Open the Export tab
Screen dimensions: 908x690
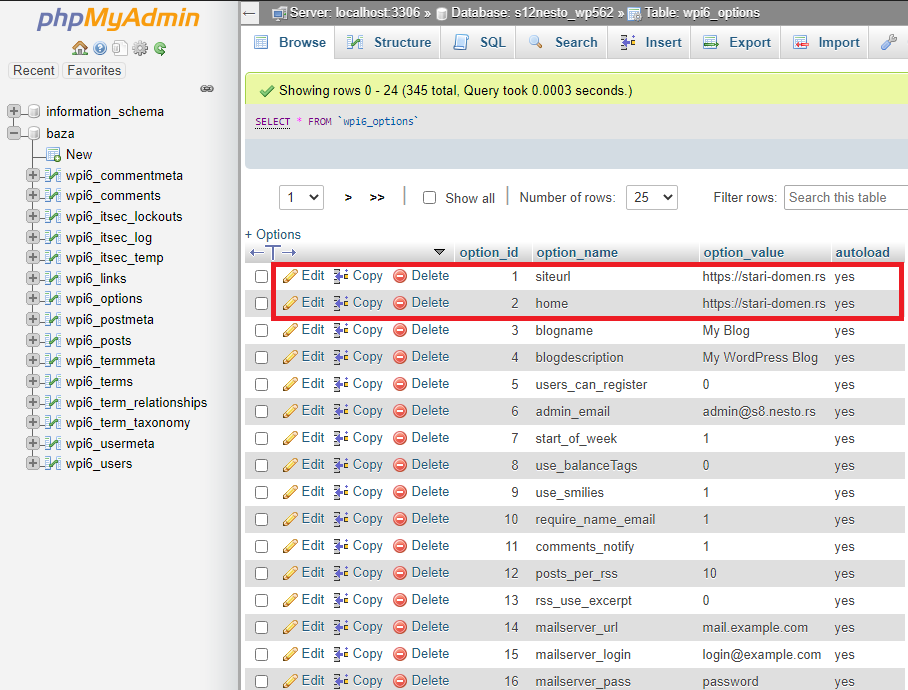pos(736,42)
